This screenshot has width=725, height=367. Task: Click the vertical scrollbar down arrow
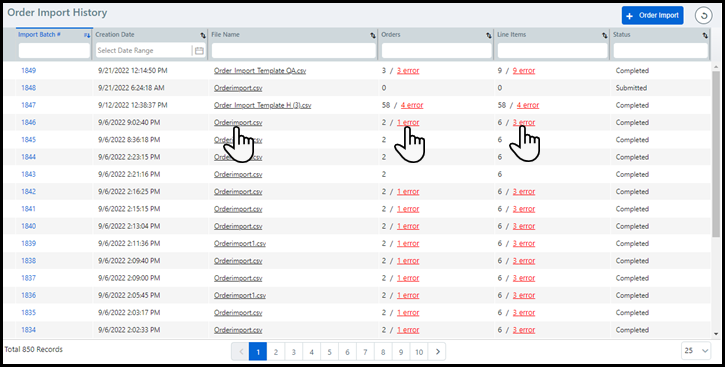(716, 334)
